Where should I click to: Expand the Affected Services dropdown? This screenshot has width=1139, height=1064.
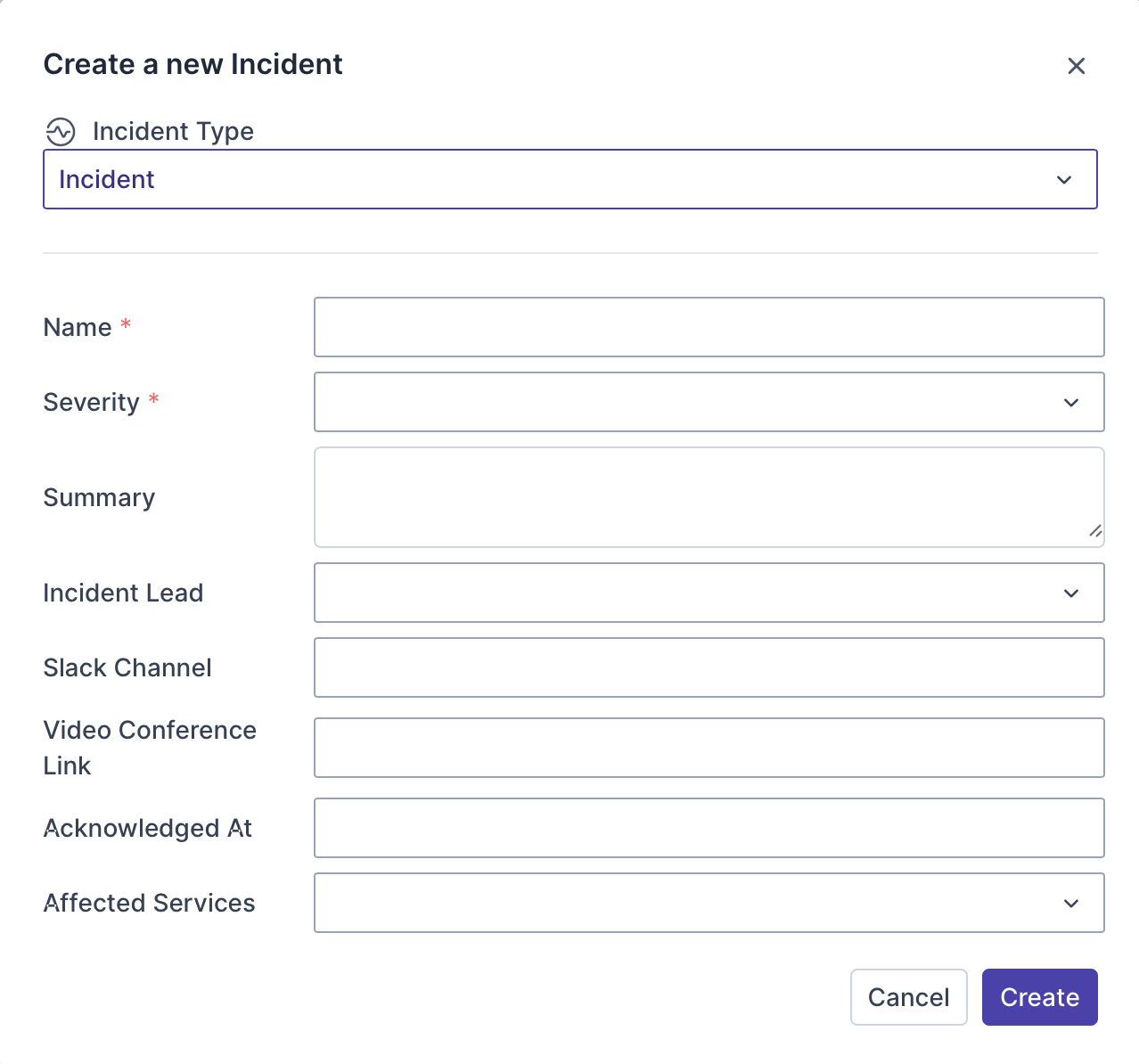(709, 903)
